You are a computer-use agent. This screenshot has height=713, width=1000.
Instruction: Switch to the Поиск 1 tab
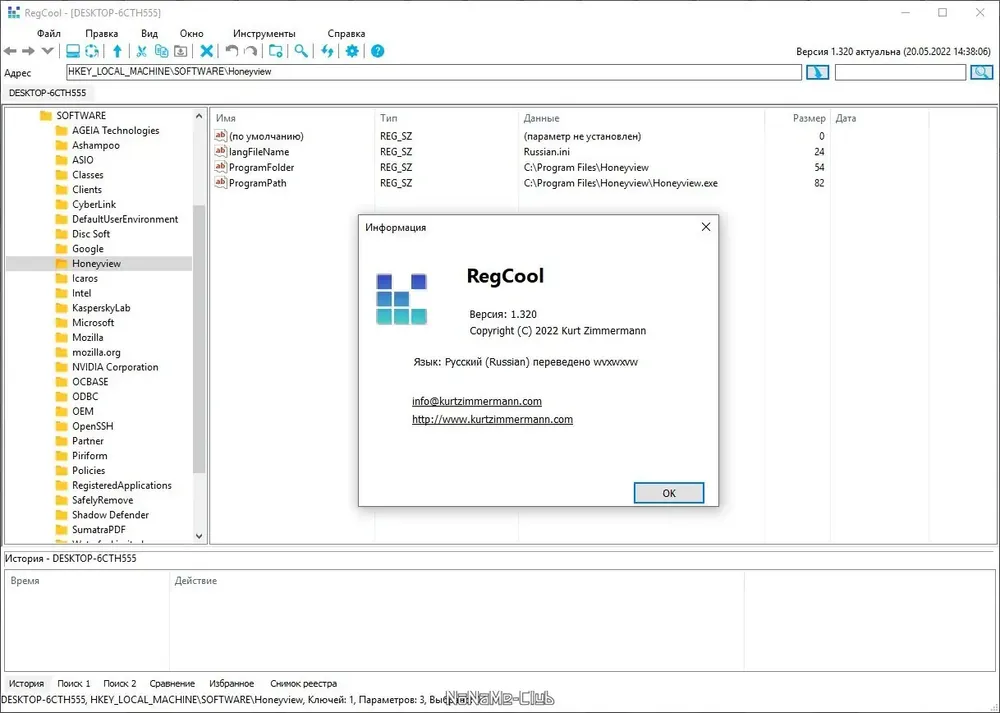74,683
